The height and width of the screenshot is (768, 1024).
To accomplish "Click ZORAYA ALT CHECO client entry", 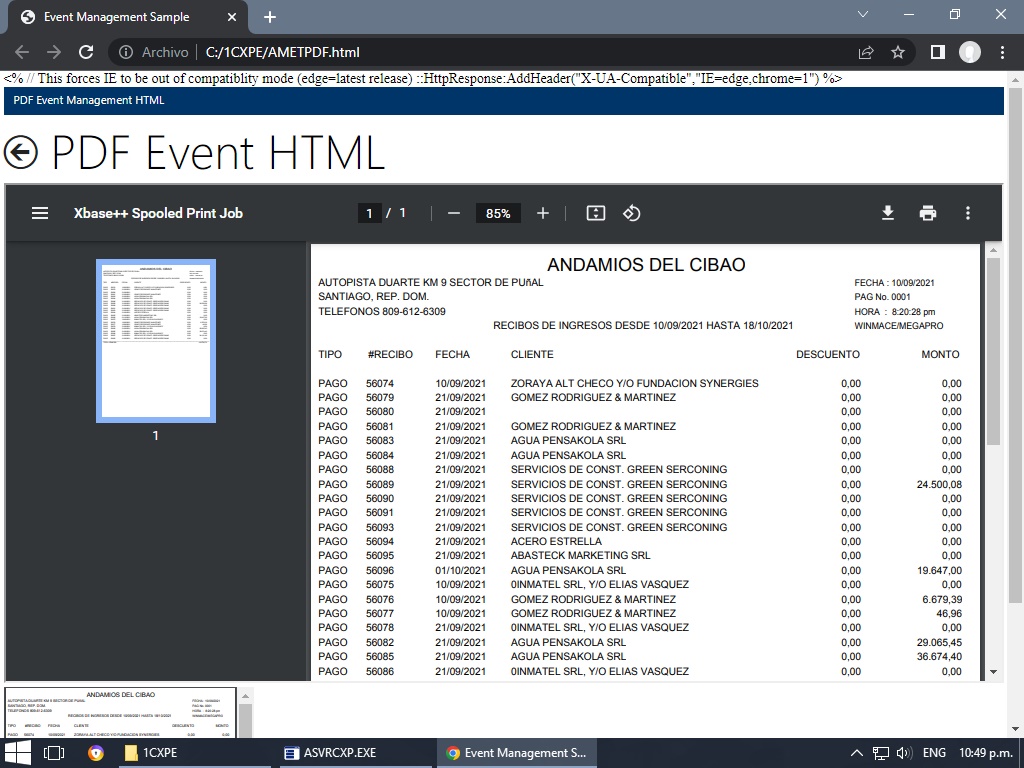I will pos(634,383).
